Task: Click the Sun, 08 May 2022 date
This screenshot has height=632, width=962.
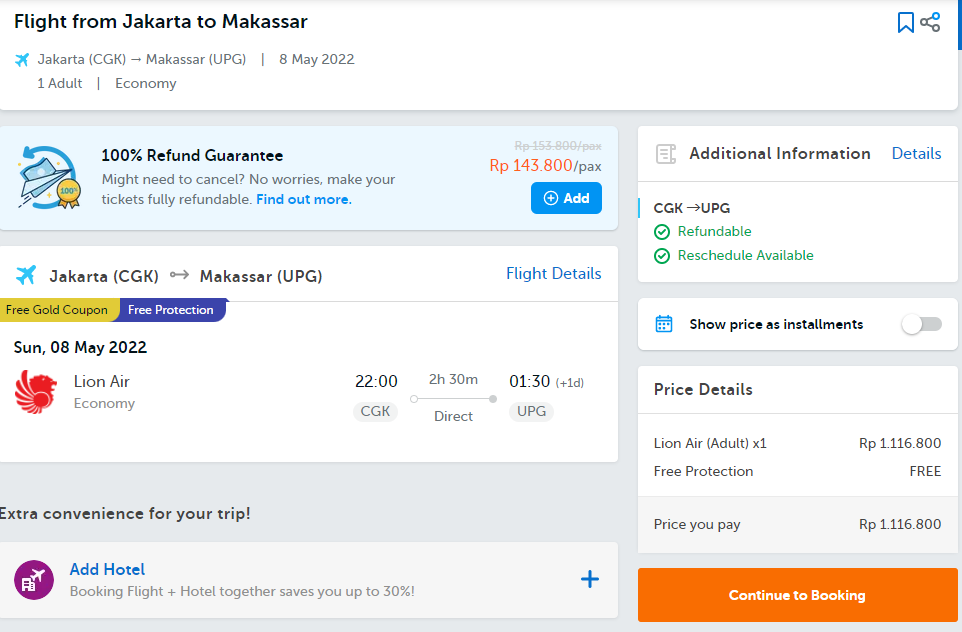Action: pos(80,347)
